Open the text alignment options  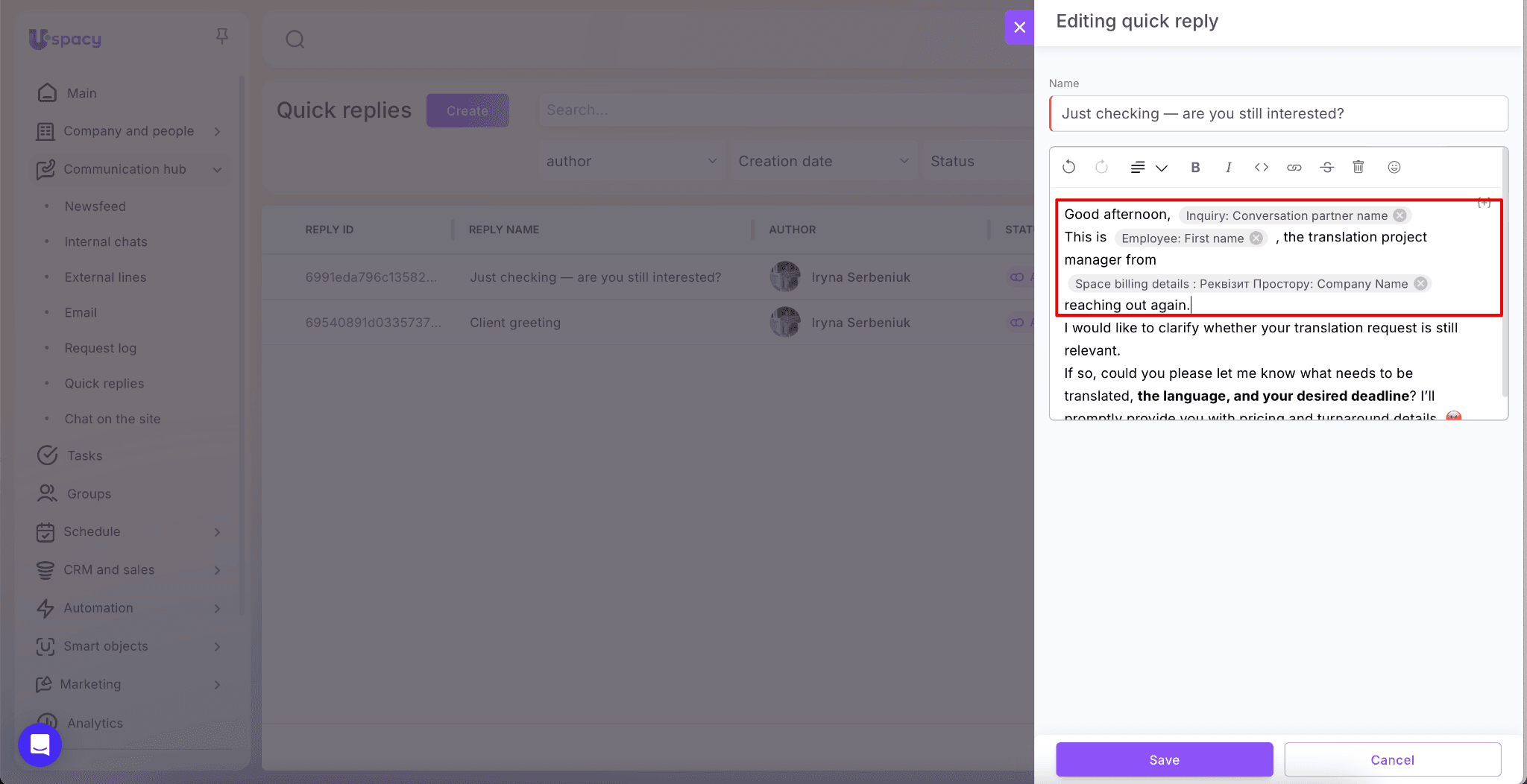pos(1148,168)
